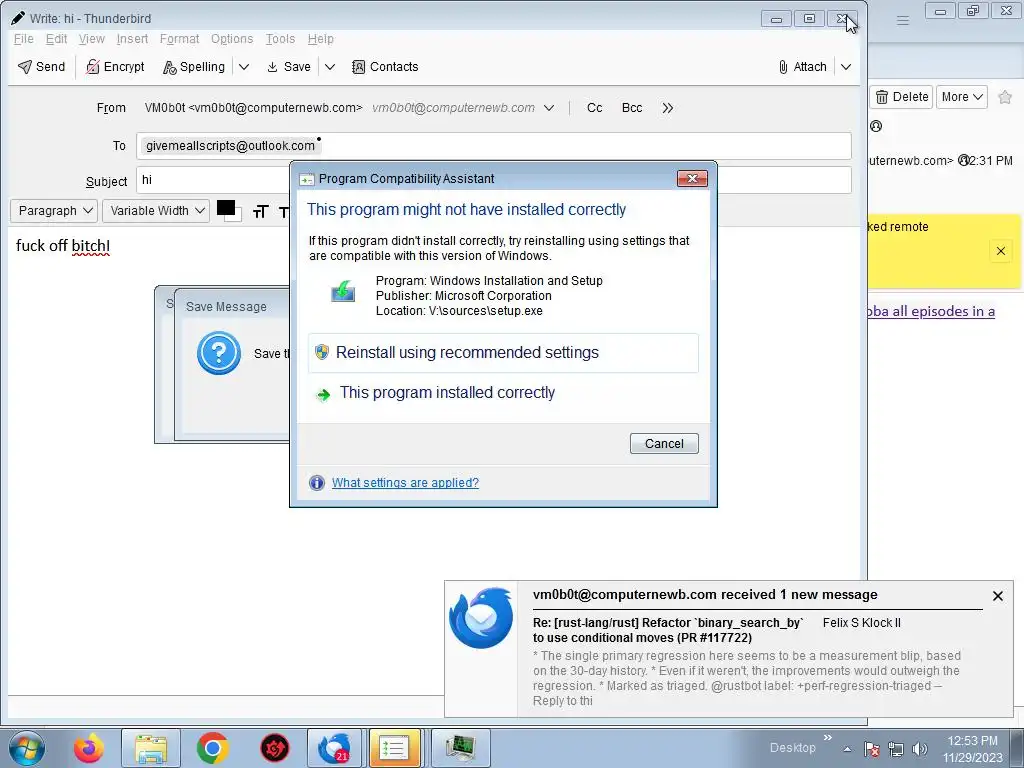Open the Windows Start menu
Image resolution: width=1024 pixels, height=768 pixels.
[x=25, y=748]
